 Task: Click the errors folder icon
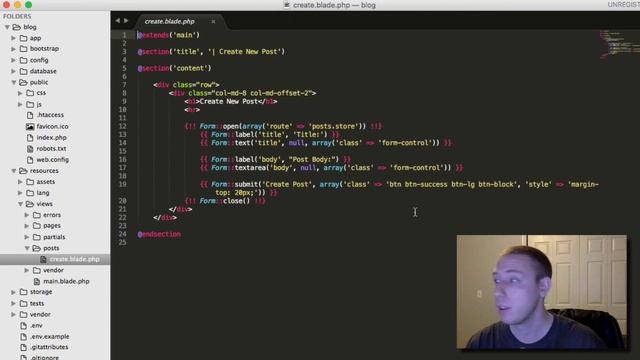click(37, 215)
